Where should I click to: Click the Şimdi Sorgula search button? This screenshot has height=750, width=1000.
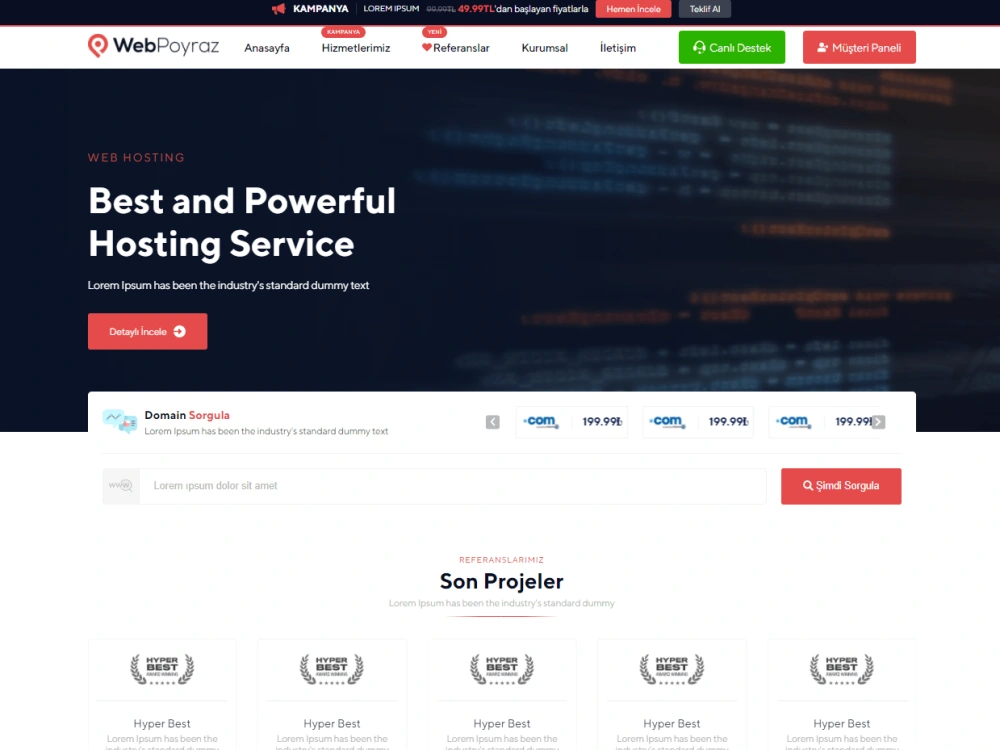pos(841,486)
